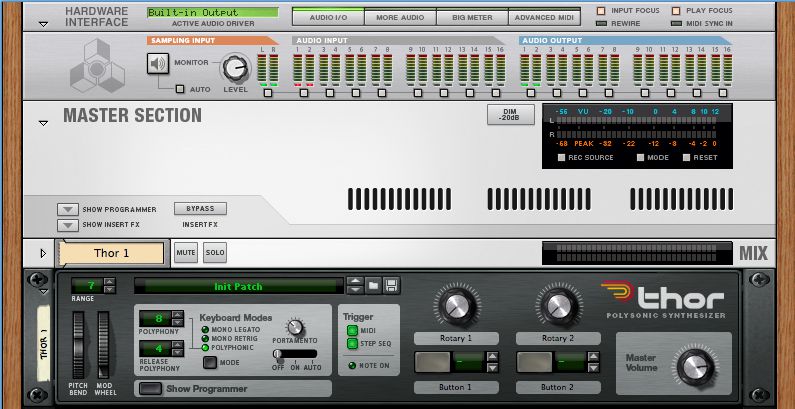Decrease Release Polyphony value
This screenshot has width=795, height=409.
point(177,352)
